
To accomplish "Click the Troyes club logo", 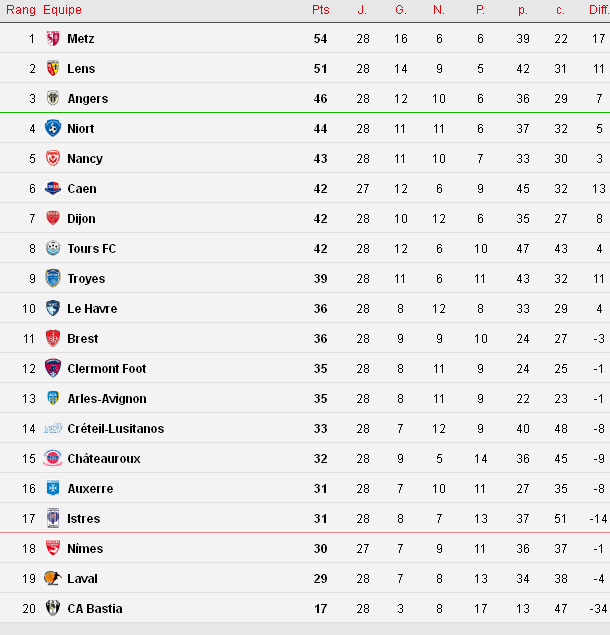I will pos(53,279).
